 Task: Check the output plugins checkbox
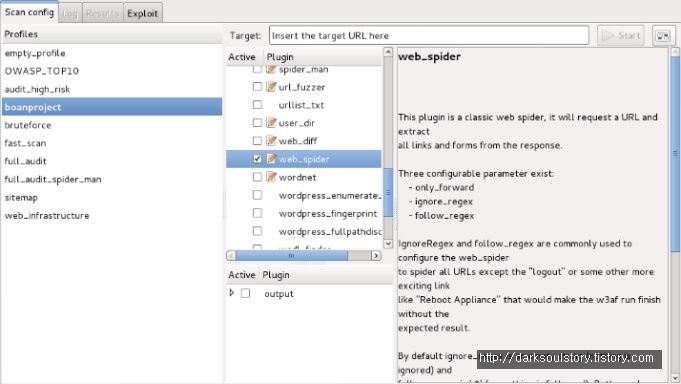[245, 293]
